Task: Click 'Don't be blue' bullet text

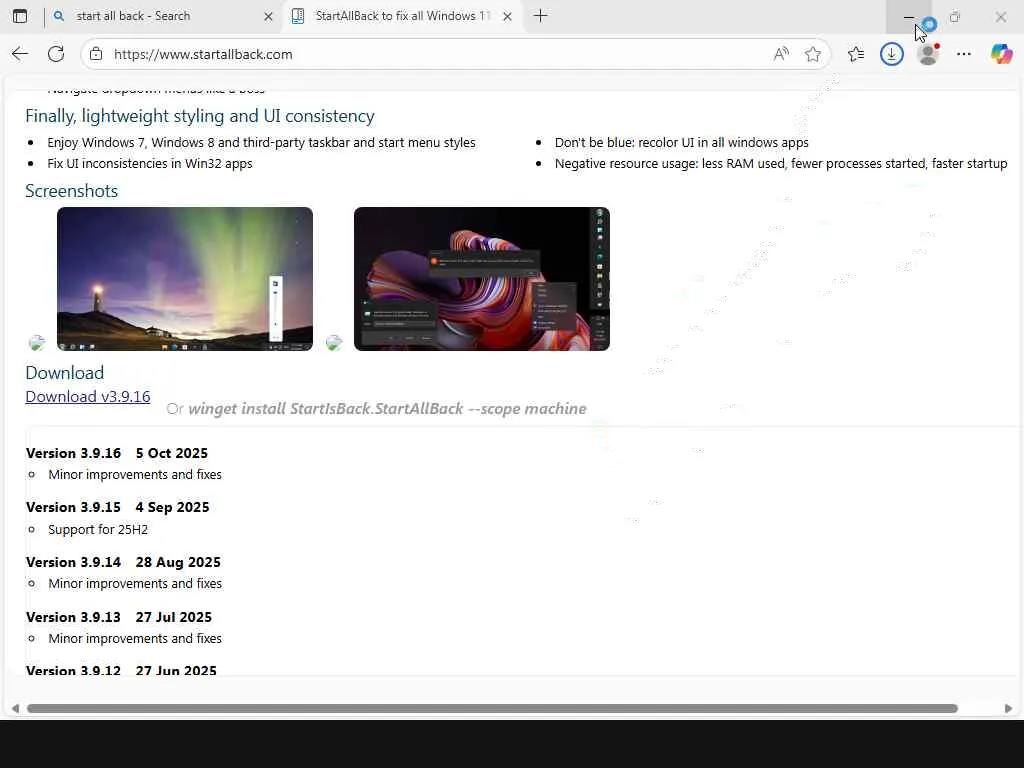Action: (x=682, y=142)
